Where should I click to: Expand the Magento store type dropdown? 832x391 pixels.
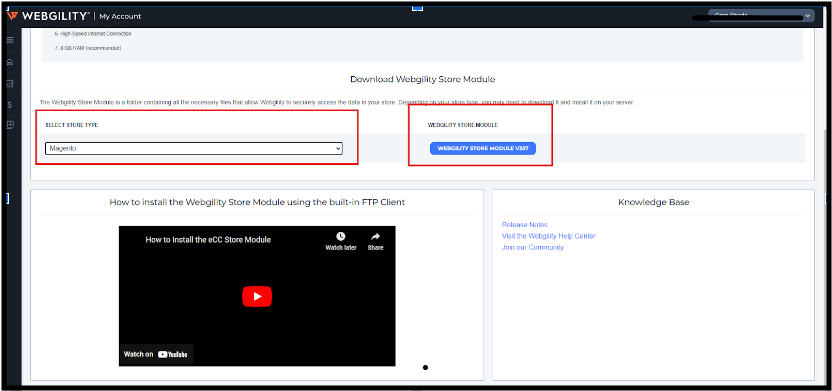pyautogui.click(x=194, y=149)
